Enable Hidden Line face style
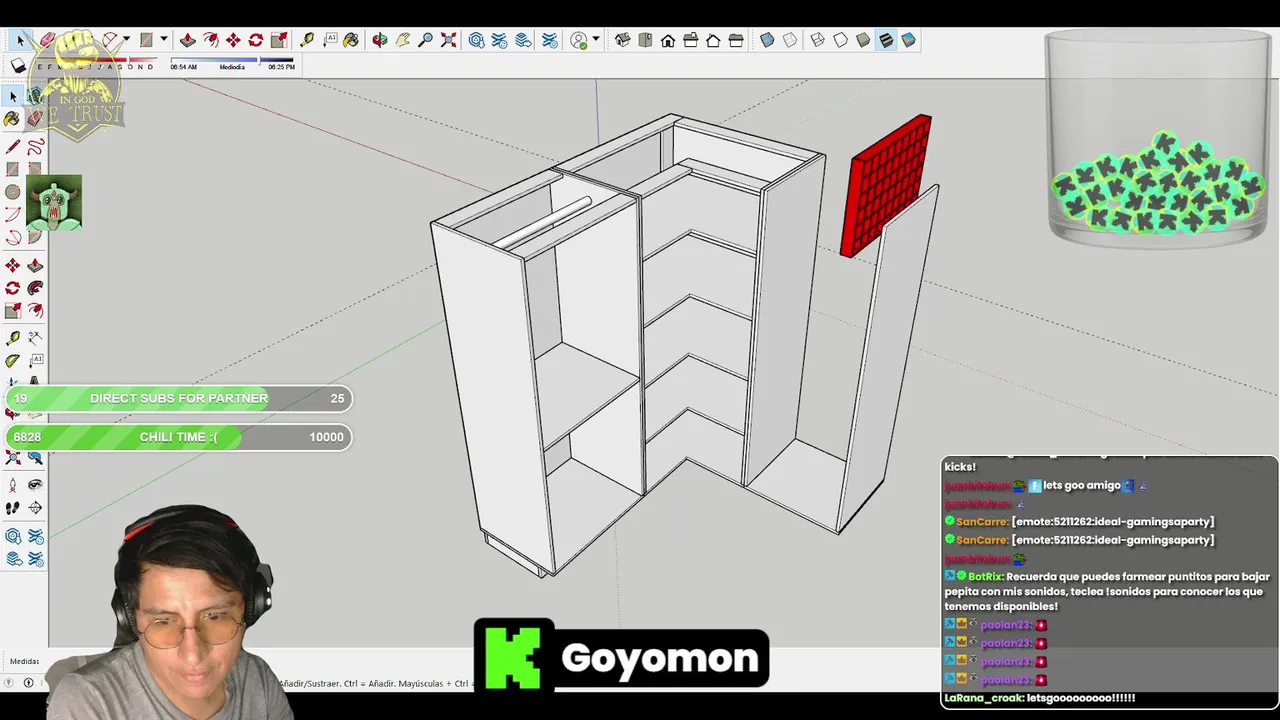Viewport: 1280px width, 720px height. (840, 40)
